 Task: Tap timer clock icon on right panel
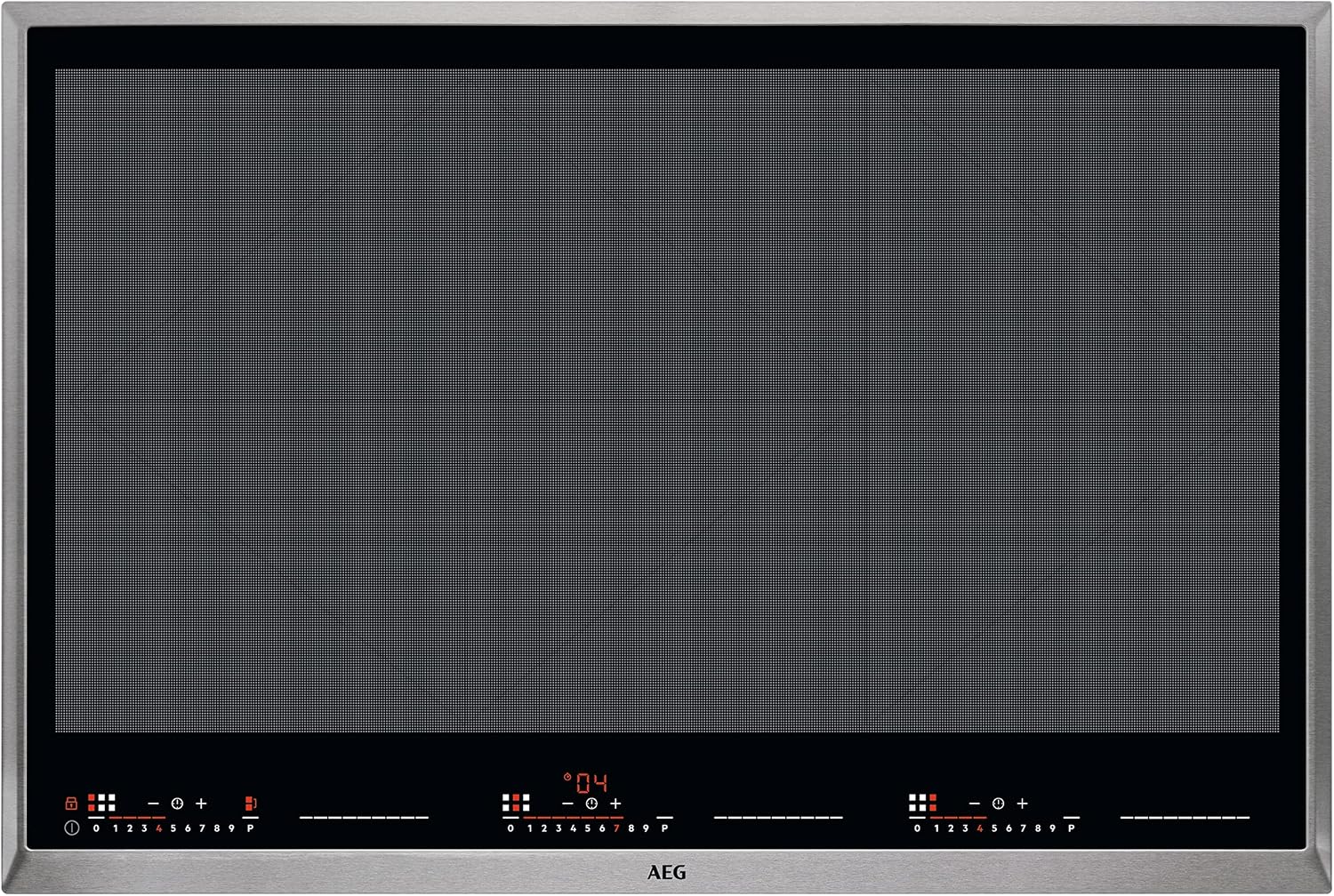[998, 804]
